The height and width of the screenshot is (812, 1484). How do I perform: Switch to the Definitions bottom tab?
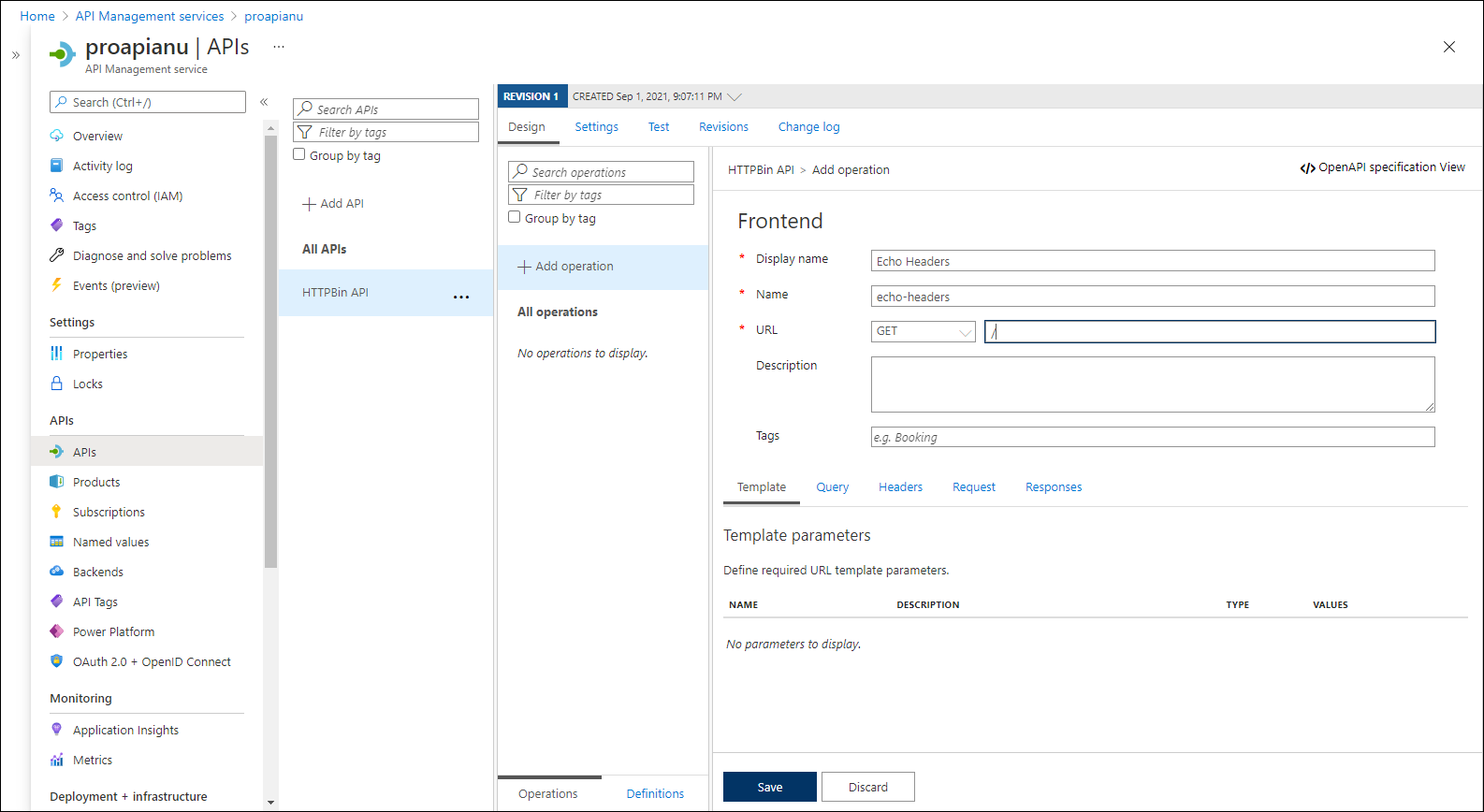coord(655,793)
